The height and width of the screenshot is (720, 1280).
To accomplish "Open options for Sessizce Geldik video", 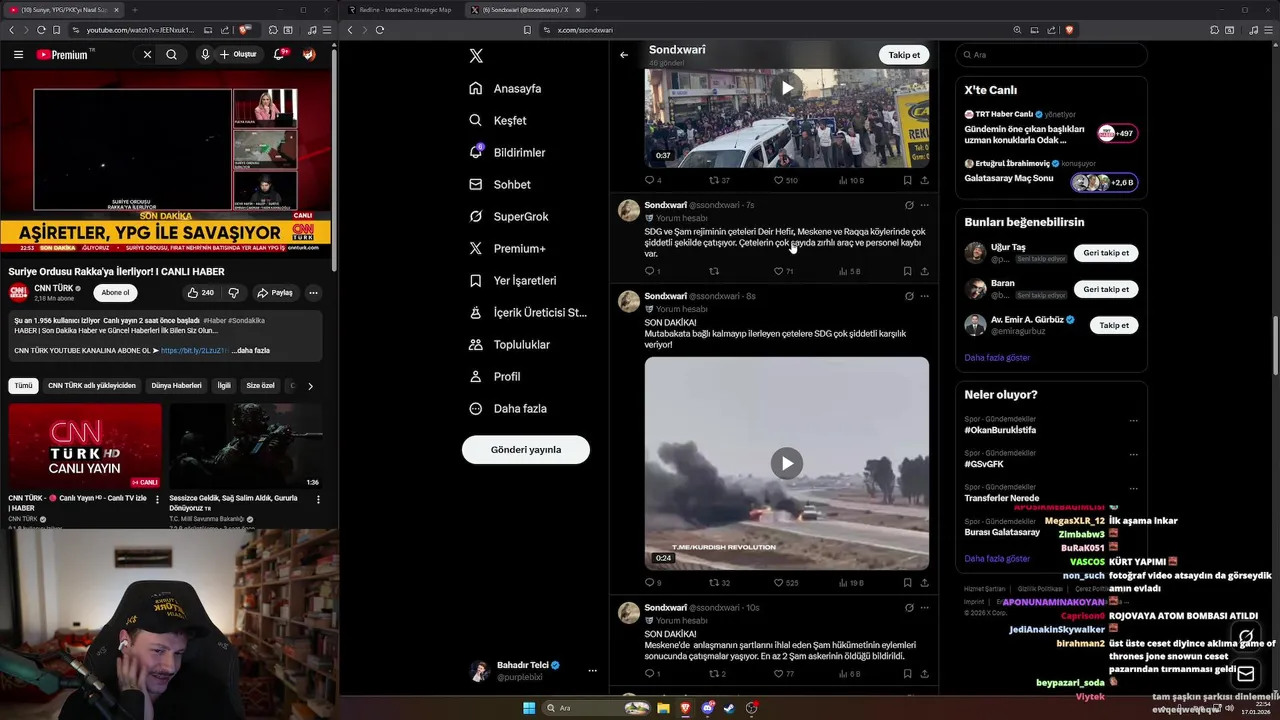I will (318, 499).
